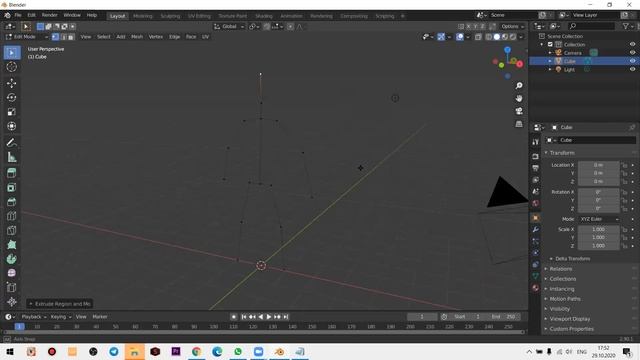Activate the Cursor tool
The width and height of the screenshot is (640, 360).
click(12, 67)
